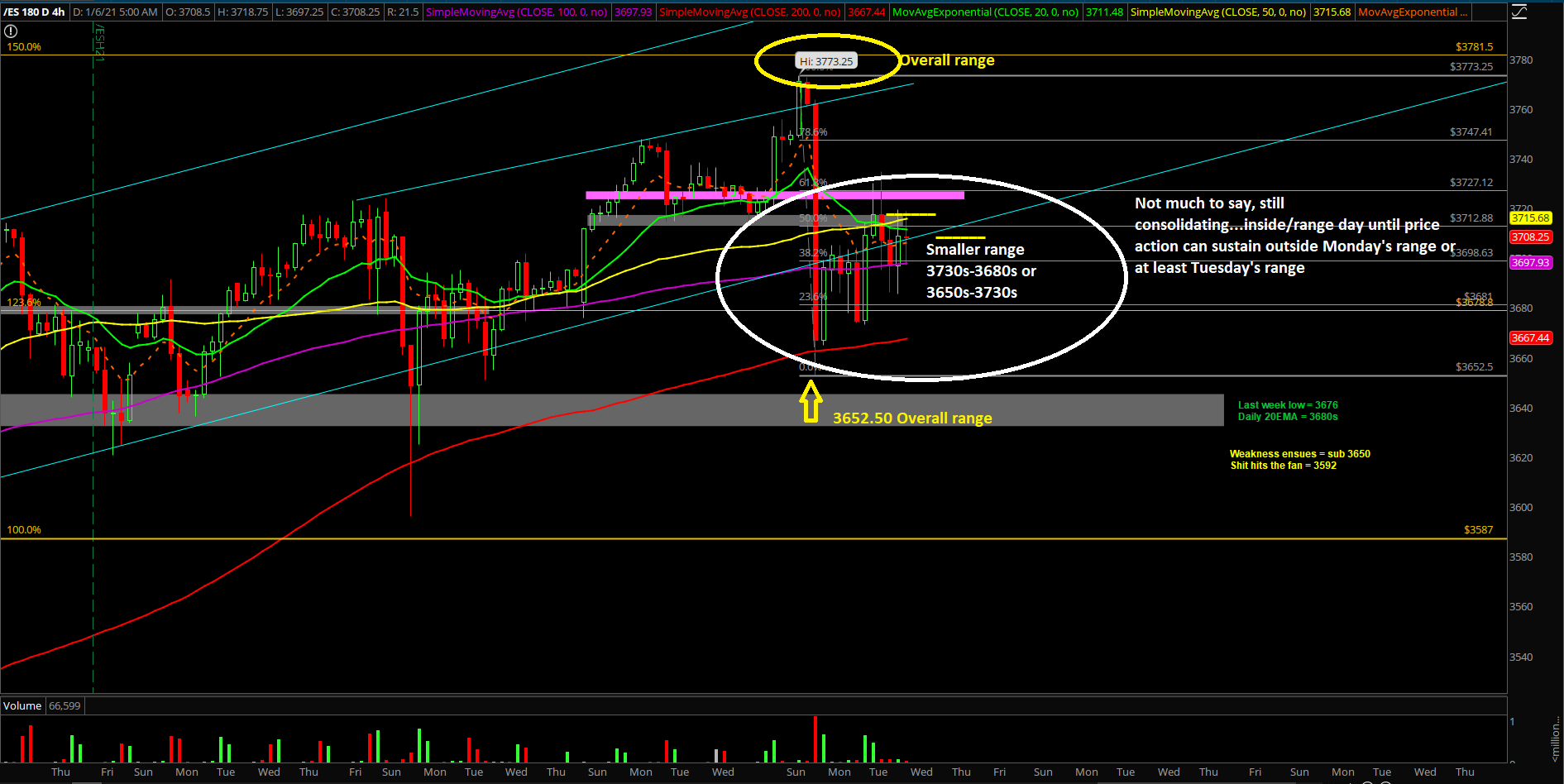
Task: Select the SimpleMovingAvg 50 study label
Action: pyautogui.click(x=1218, y=12)
